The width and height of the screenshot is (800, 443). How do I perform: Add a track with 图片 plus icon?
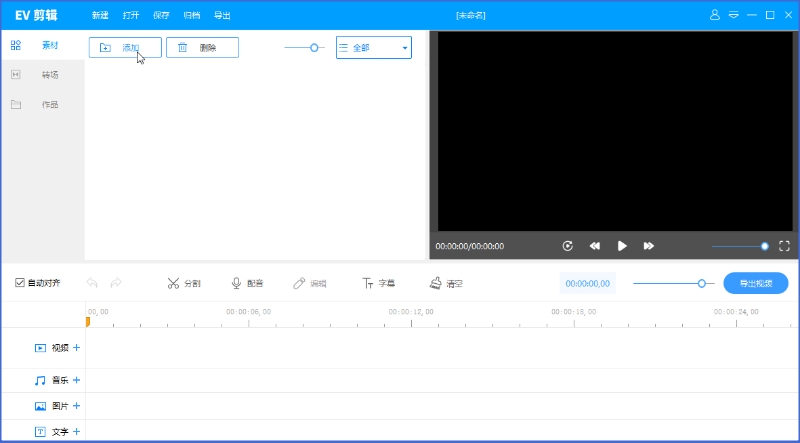click(77, 406)
